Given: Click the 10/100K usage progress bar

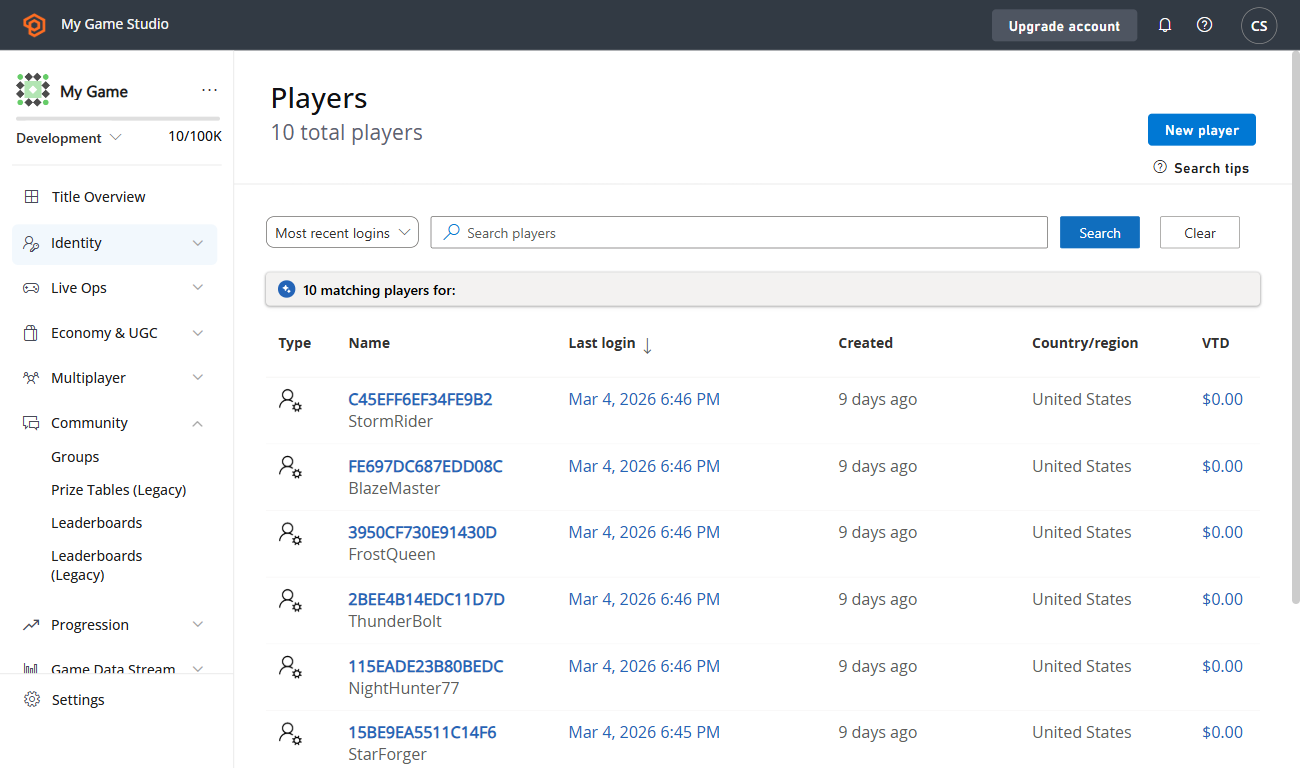Looking at the screenshot, I should click(x=118, y=119).
